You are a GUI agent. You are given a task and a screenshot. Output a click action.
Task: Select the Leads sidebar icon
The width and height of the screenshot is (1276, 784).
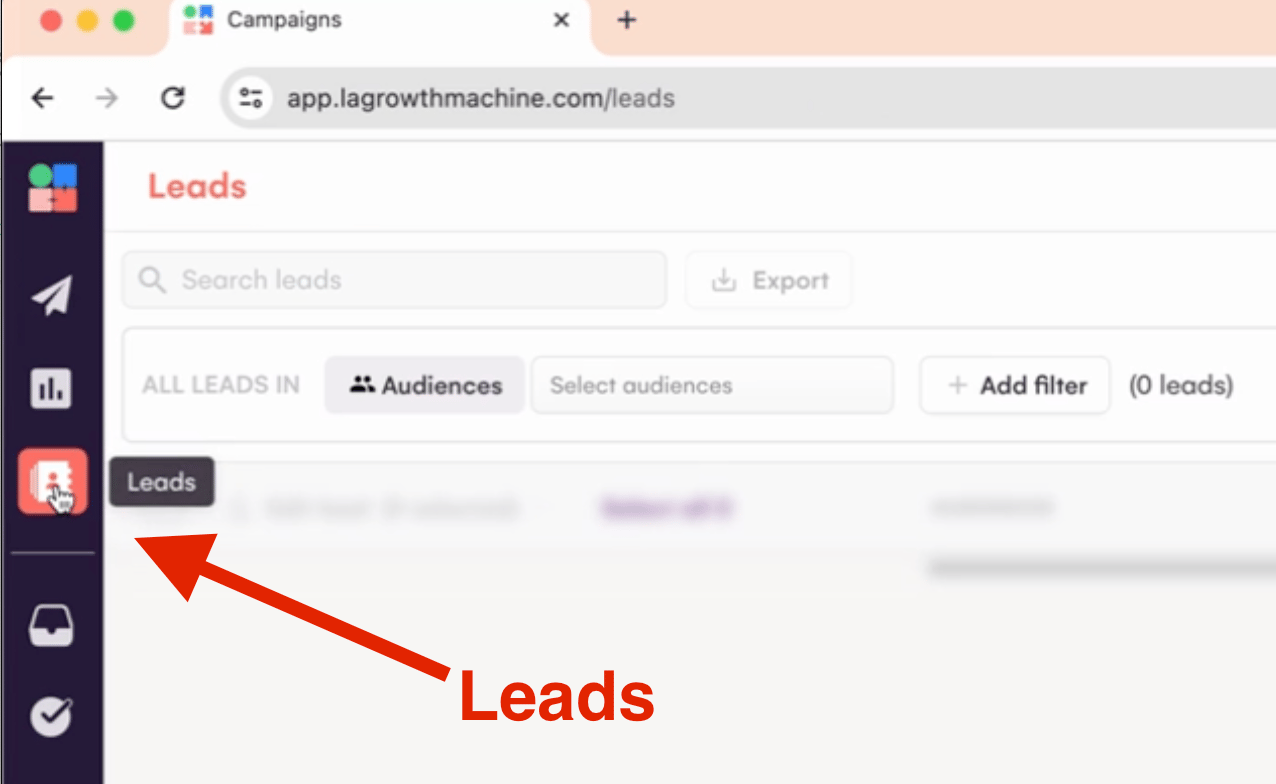pyautogui.click(x=53, y=482)
